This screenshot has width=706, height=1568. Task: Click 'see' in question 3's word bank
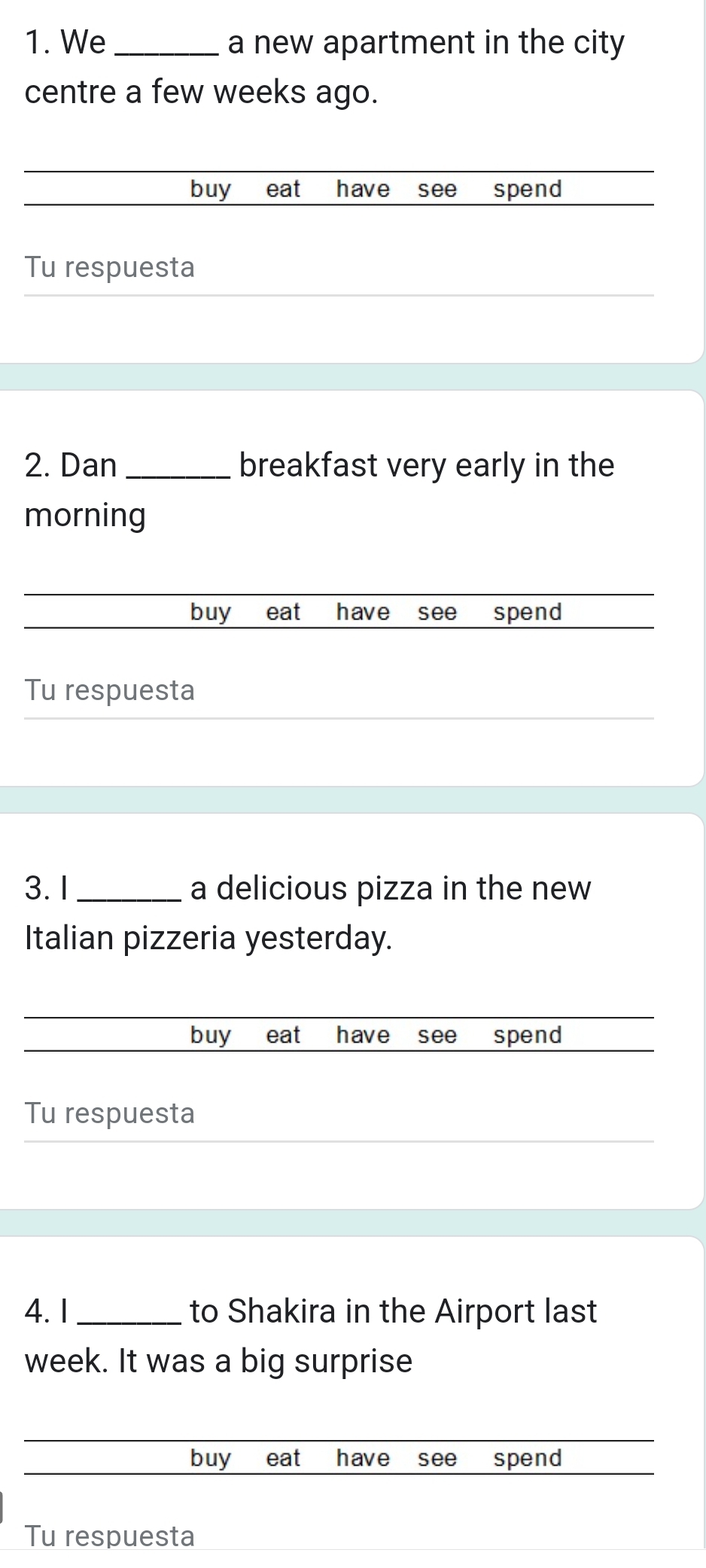tap(437, 1036)
